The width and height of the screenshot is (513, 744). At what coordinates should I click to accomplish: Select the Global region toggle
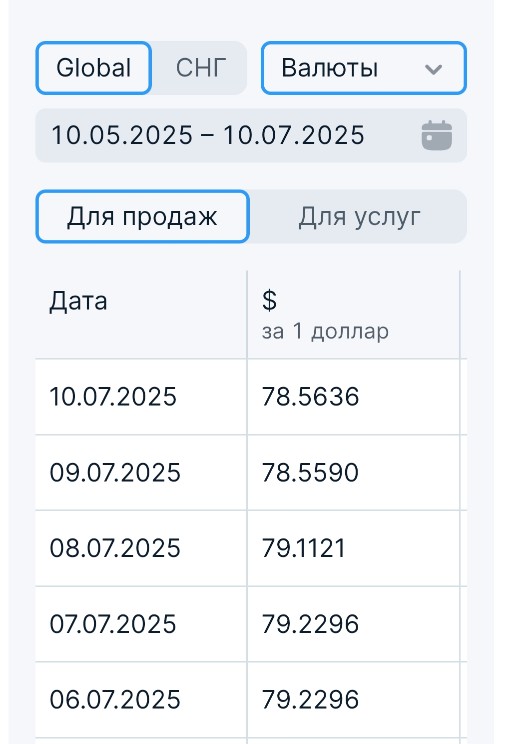click(93, 68)
